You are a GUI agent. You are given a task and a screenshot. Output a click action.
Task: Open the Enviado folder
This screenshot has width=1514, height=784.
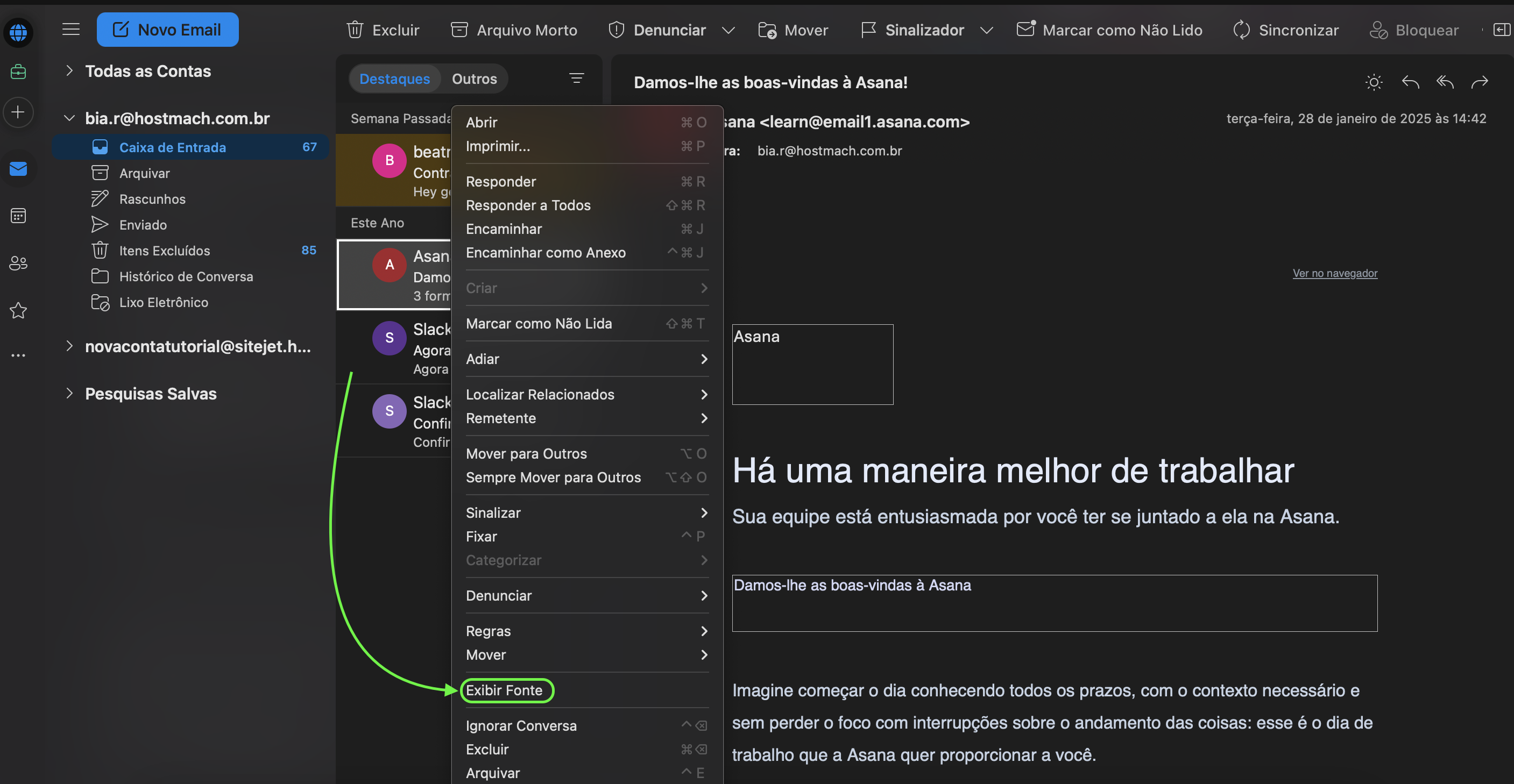point(191,225)
